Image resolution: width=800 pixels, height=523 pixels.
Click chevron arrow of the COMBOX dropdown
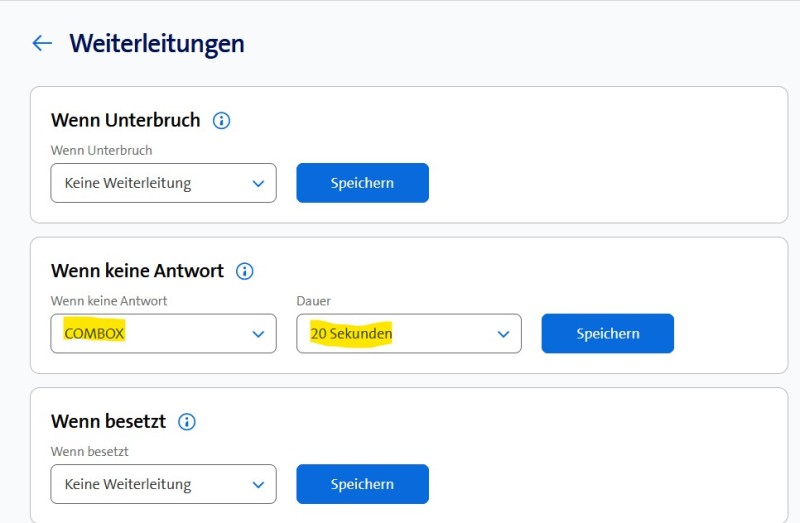pyautogui.click(x=258, y=334)
